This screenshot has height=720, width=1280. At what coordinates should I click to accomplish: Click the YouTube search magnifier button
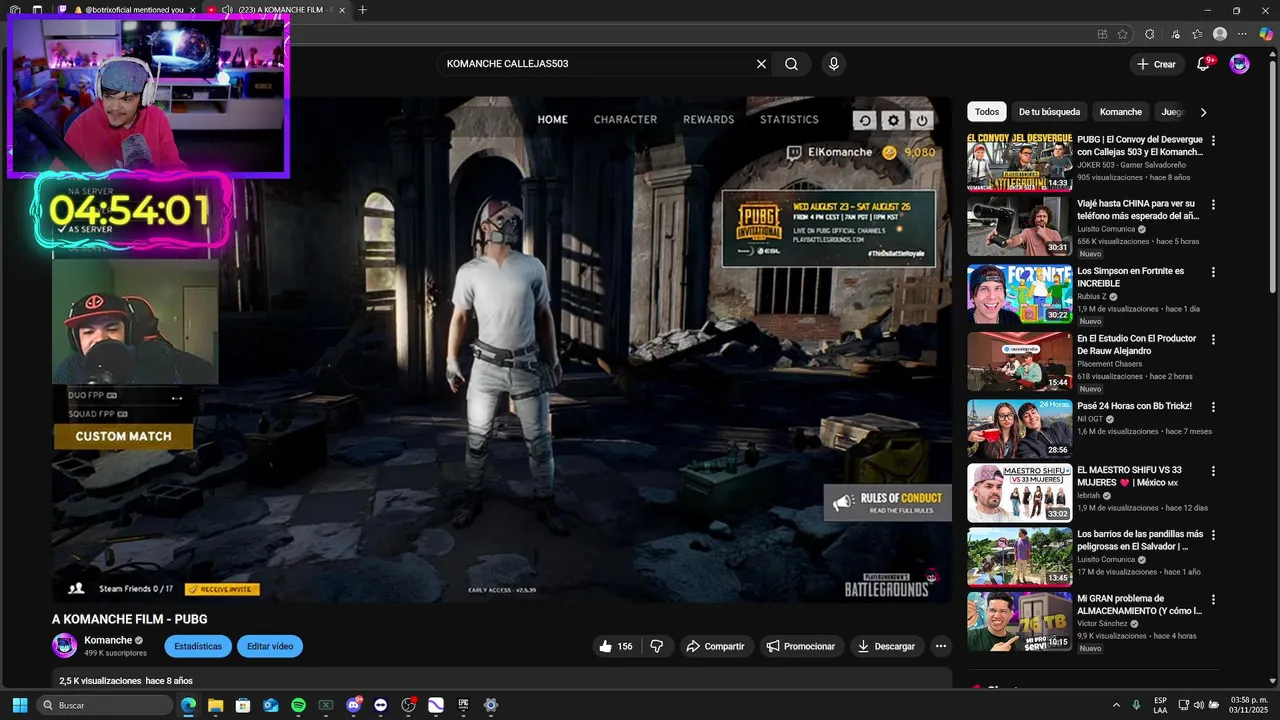coord(791,64)
